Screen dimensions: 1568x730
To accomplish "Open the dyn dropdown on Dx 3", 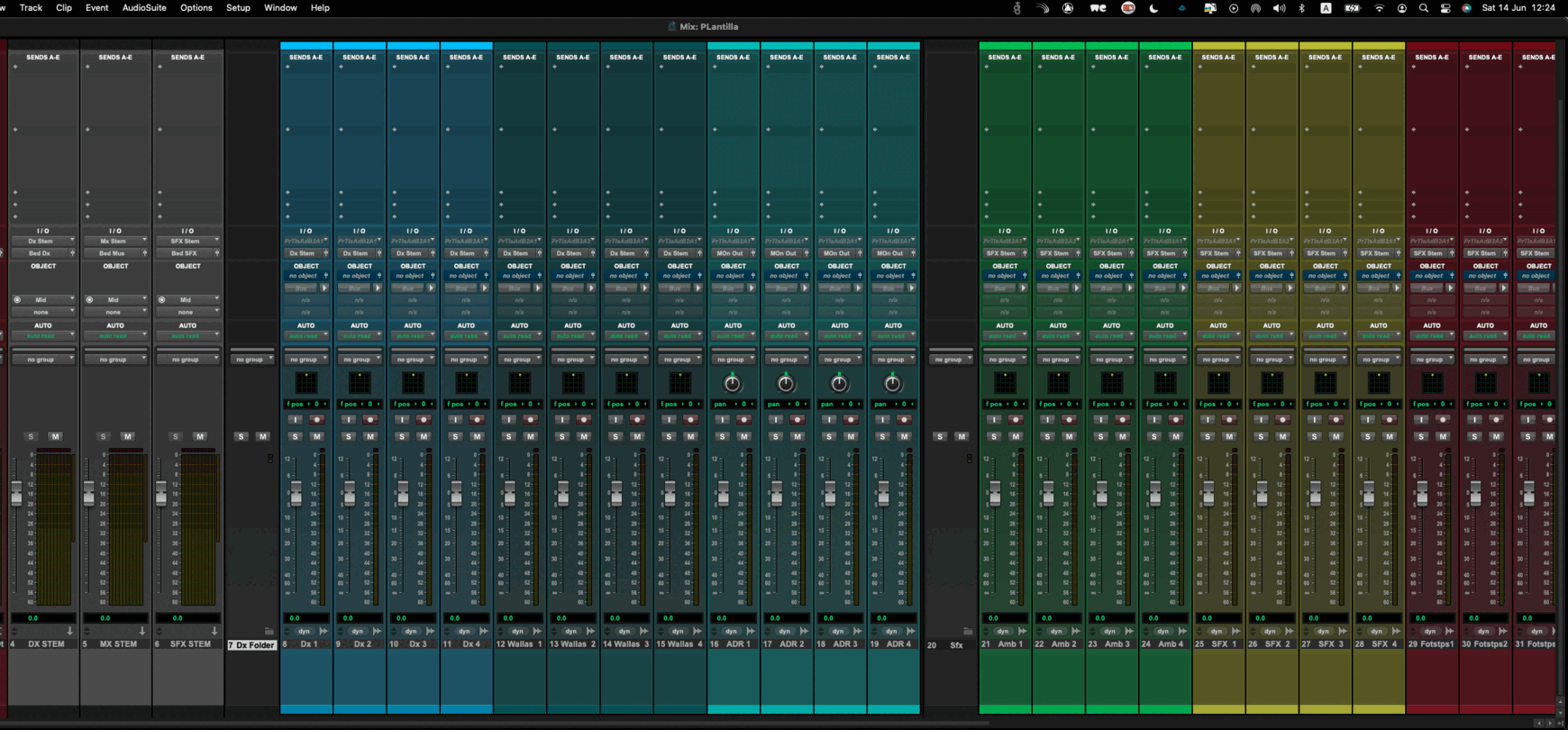I will point(413,631).
